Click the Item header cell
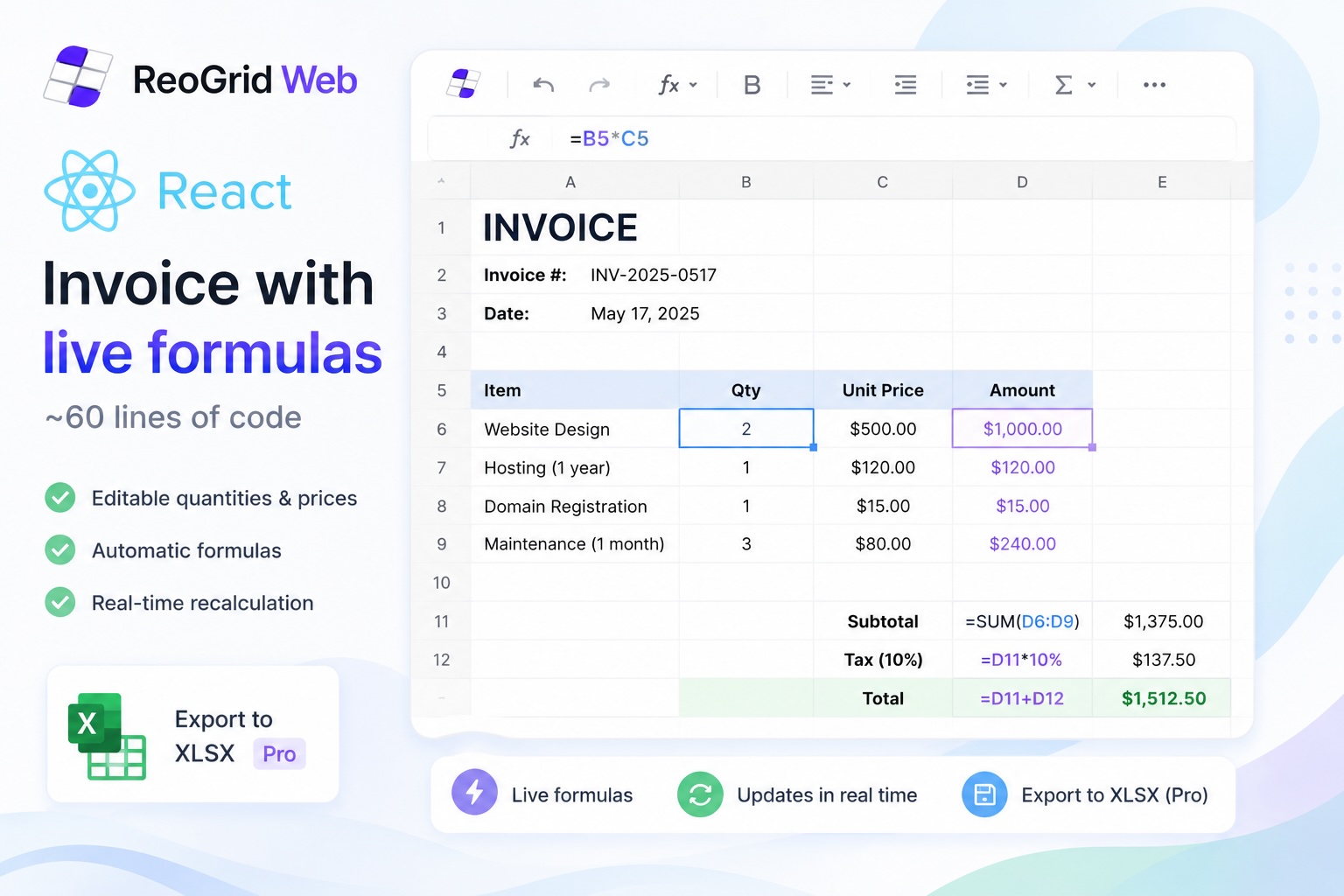1344x896 pixels. 575,390
